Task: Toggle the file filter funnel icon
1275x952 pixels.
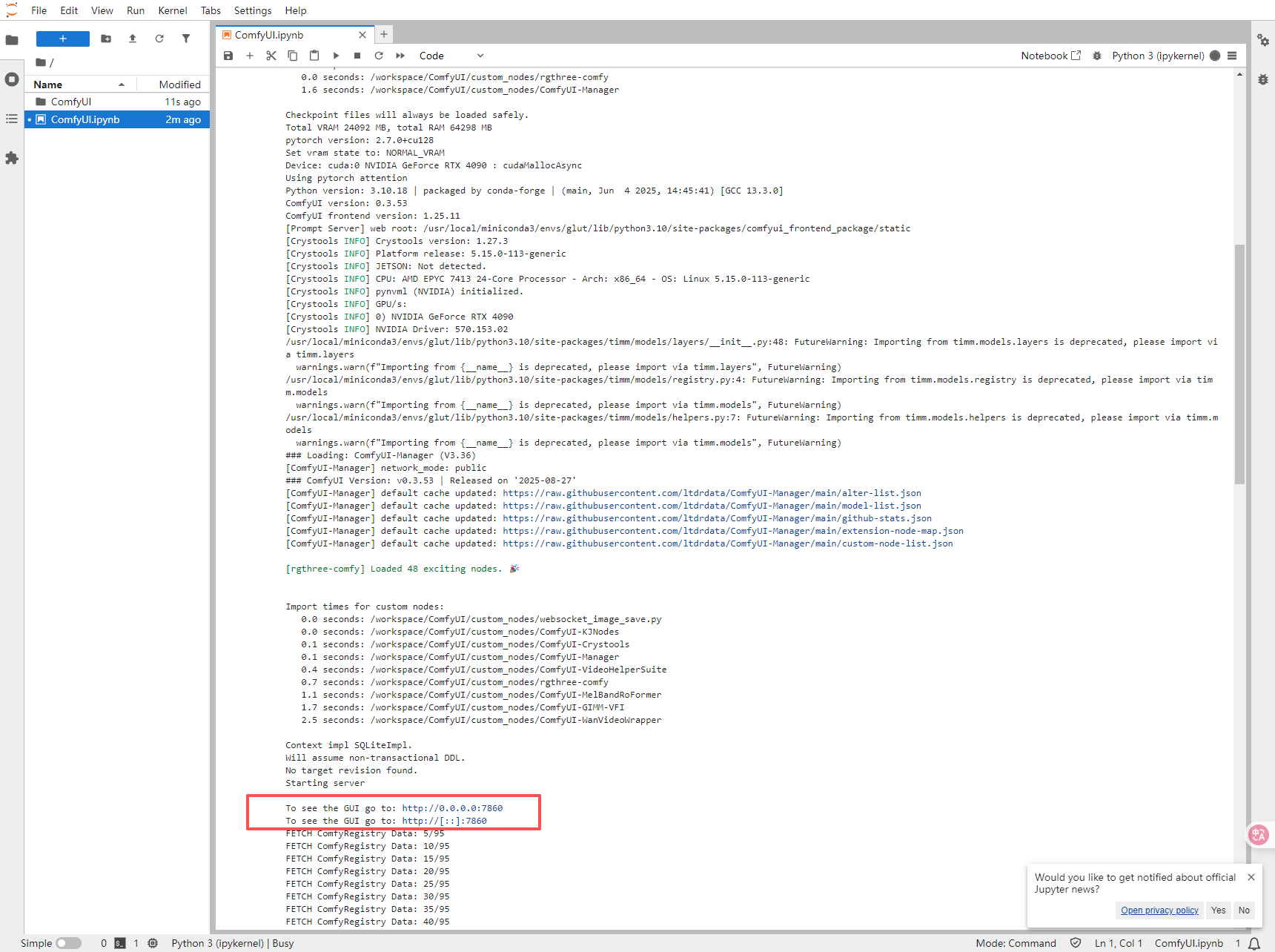Action: (186, 39)
